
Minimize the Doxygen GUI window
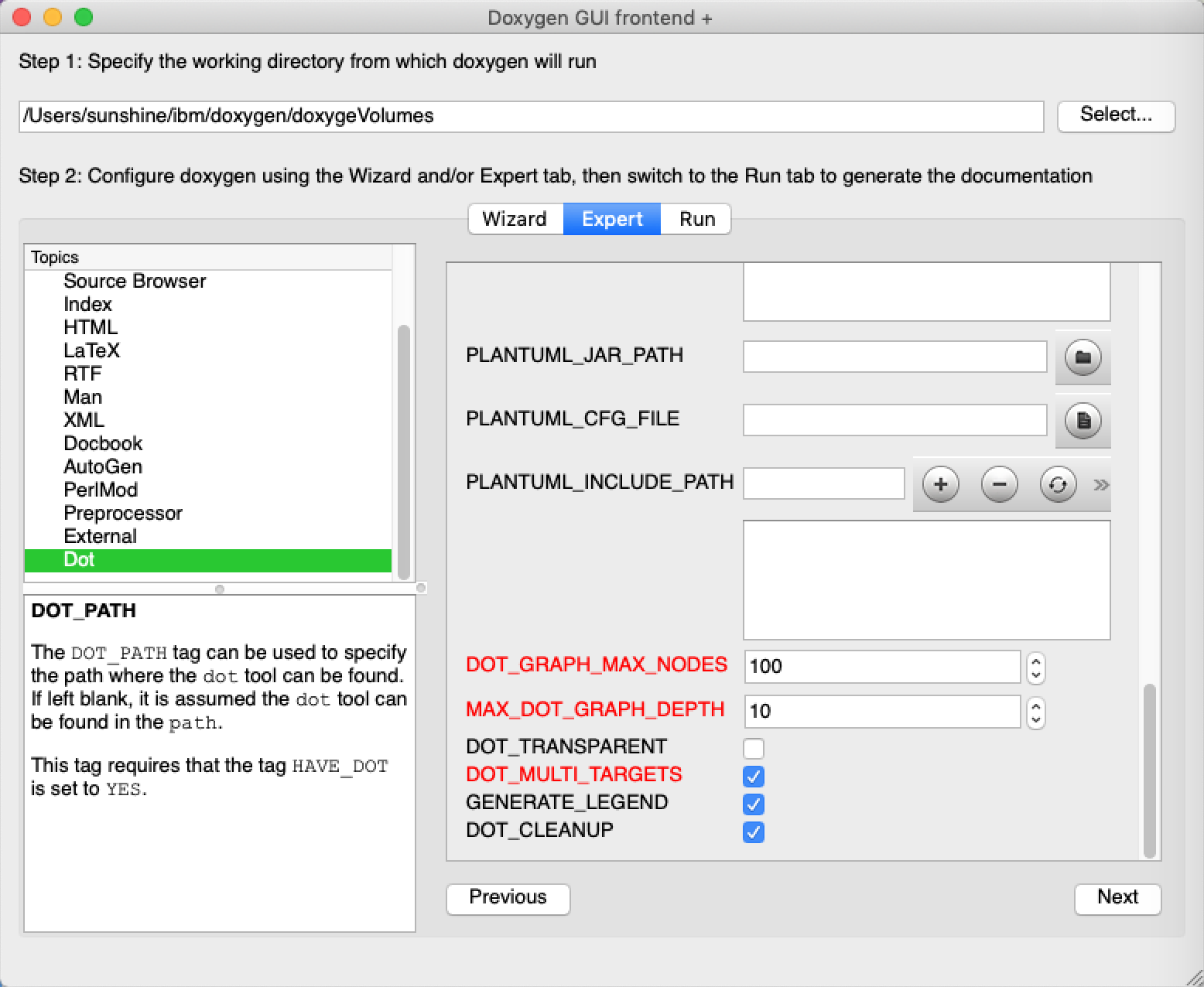53,17
